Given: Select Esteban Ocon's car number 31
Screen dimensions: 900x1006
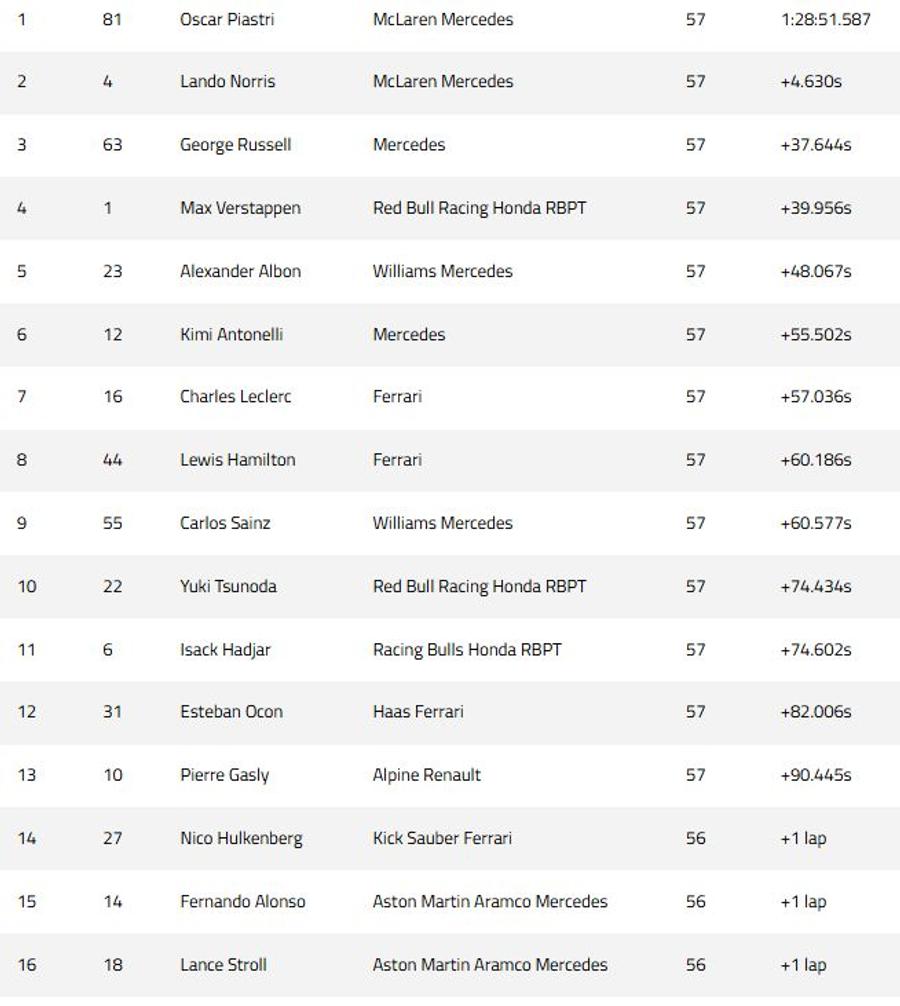Looking at the screenshot, I should coord(112,712).
